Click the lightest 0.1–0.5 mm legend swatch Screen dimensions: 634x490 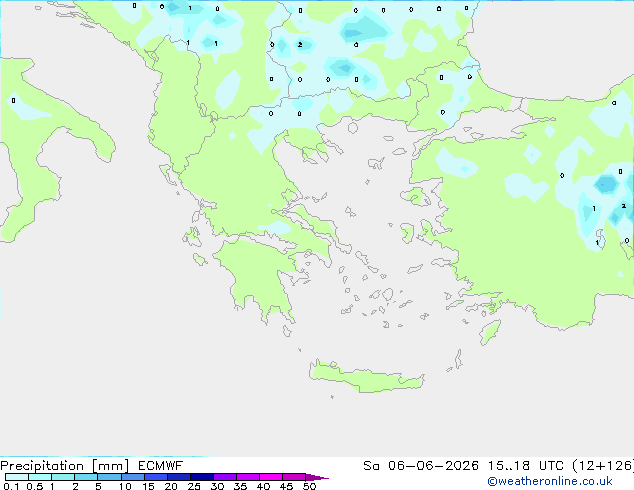17,477
